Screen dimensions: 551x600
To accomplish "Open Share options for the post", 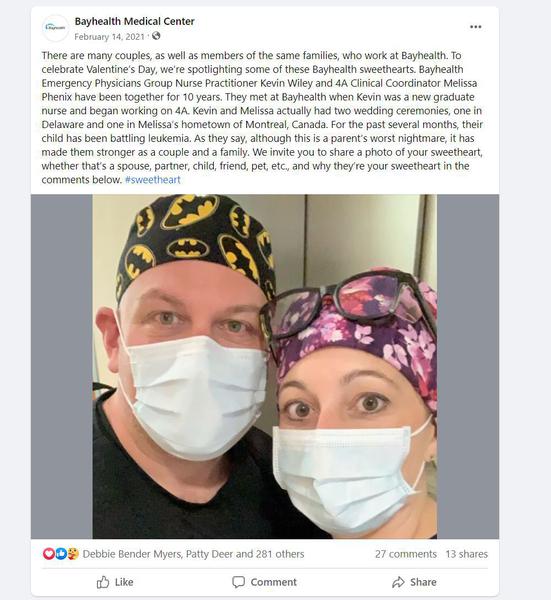I will 414,582.
